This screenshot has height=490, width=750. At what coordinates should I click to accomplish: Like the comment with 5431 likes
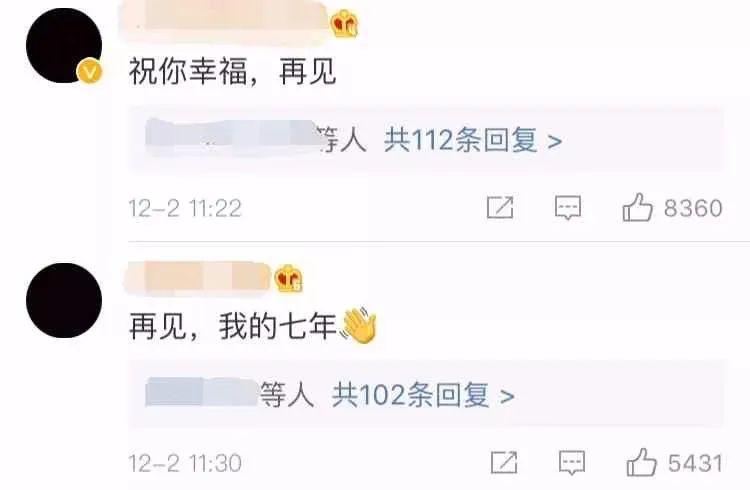point(641,462)
